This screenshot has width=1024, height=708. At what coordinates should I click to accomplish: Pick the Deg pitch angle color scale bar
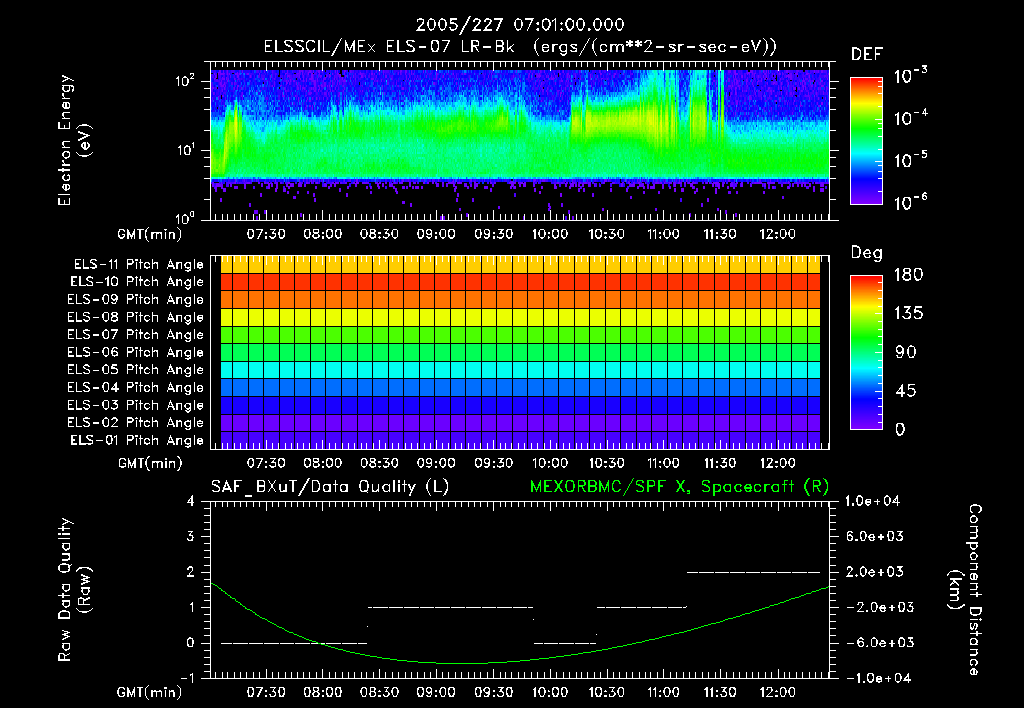pyautogui.click(x=866, y=353)
